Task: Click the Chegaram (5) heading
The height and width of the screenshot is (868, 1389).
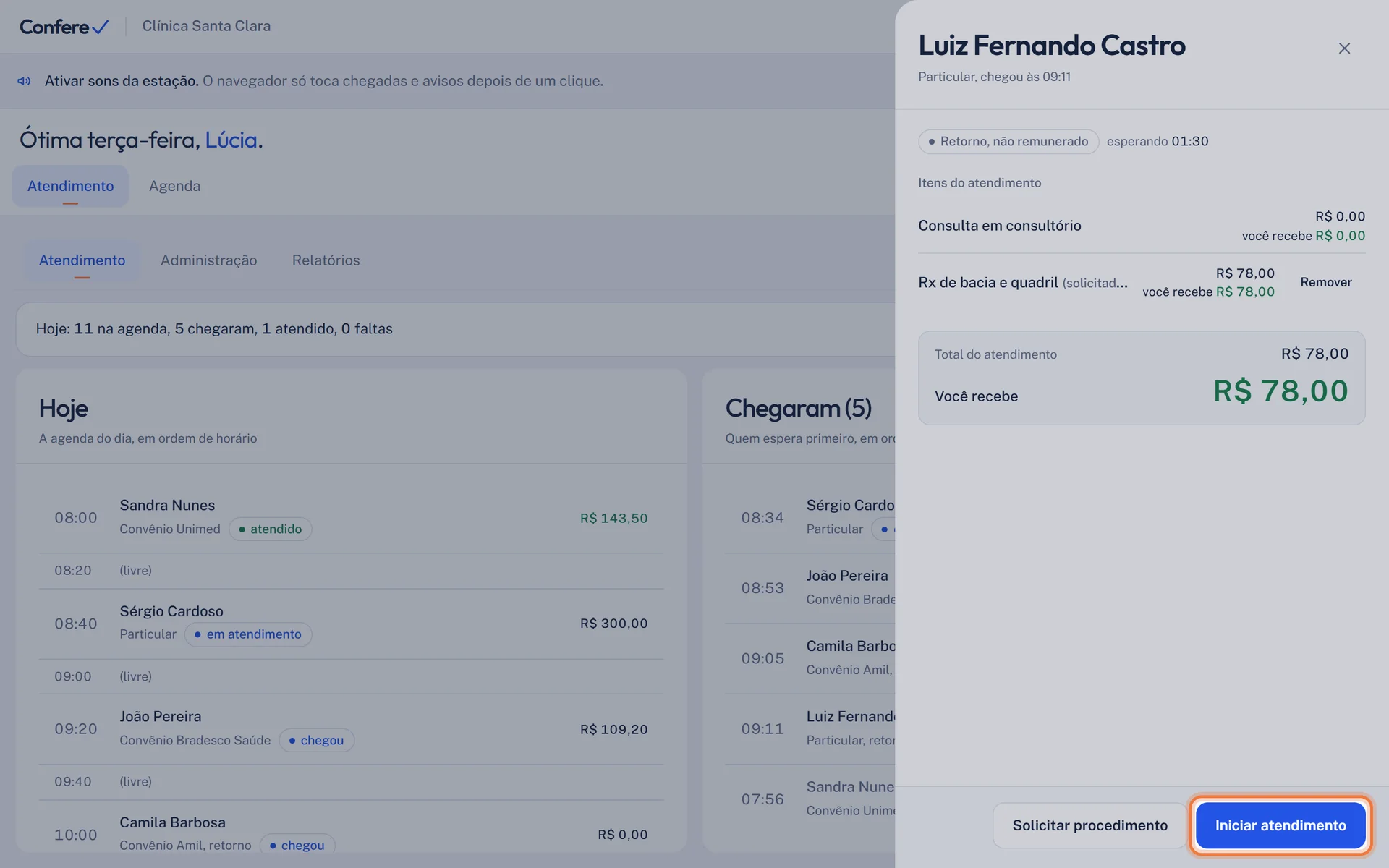Action: [x=798, y=409]
